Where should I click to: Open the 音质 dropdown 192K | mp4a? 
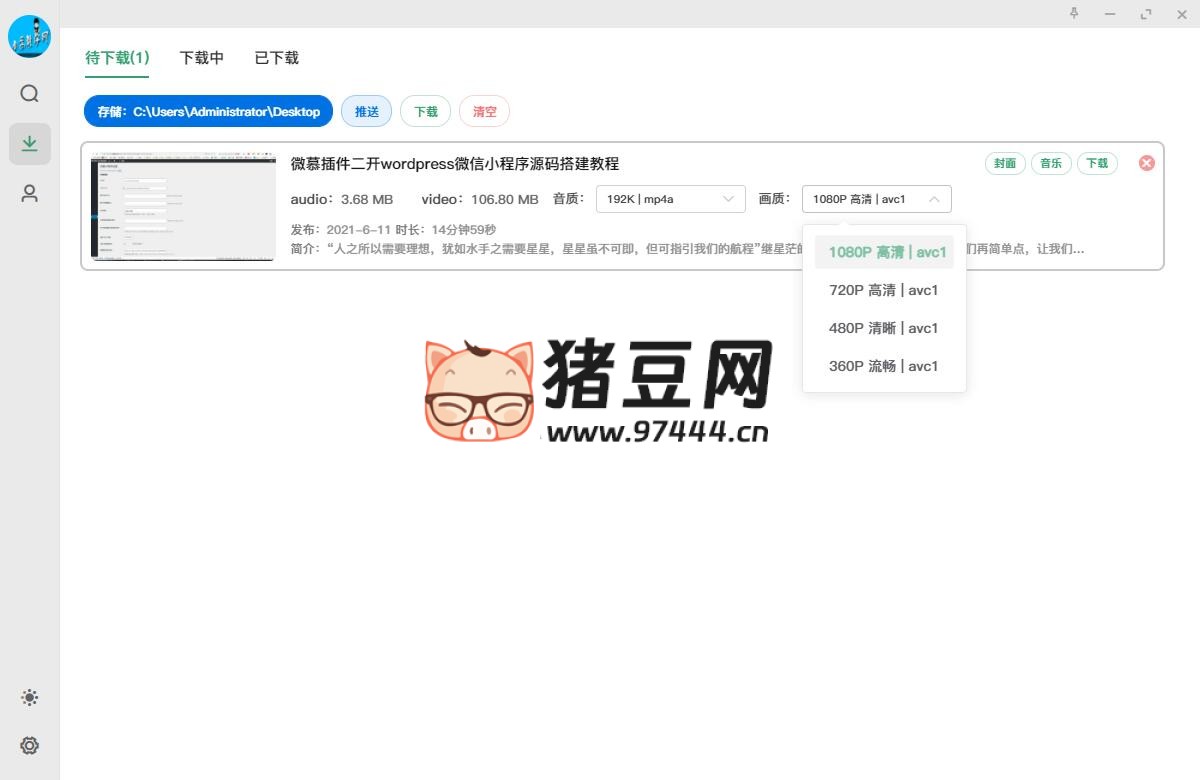coord(671,199)
